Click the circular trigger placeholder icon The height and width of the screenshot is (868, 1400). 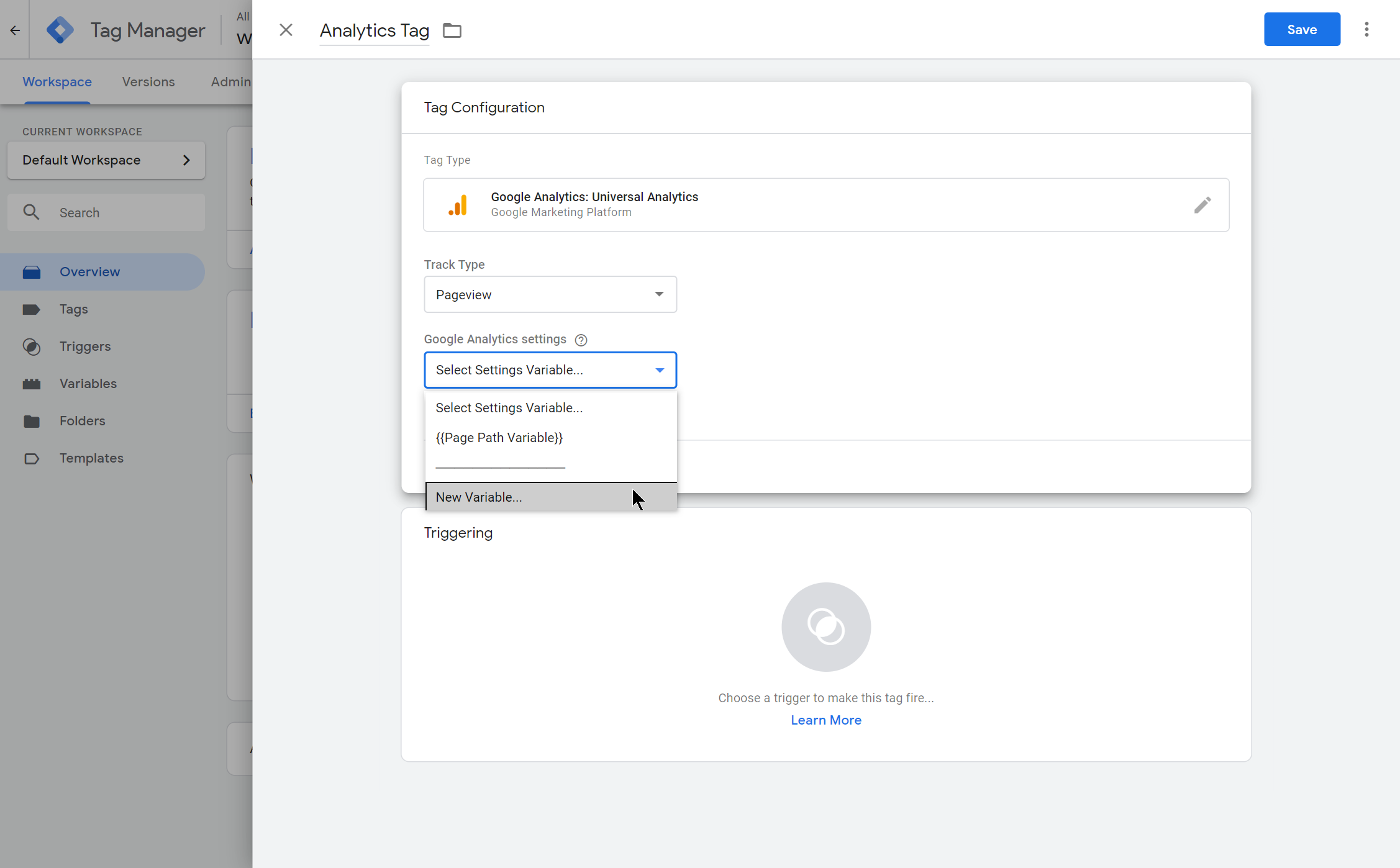826,626
